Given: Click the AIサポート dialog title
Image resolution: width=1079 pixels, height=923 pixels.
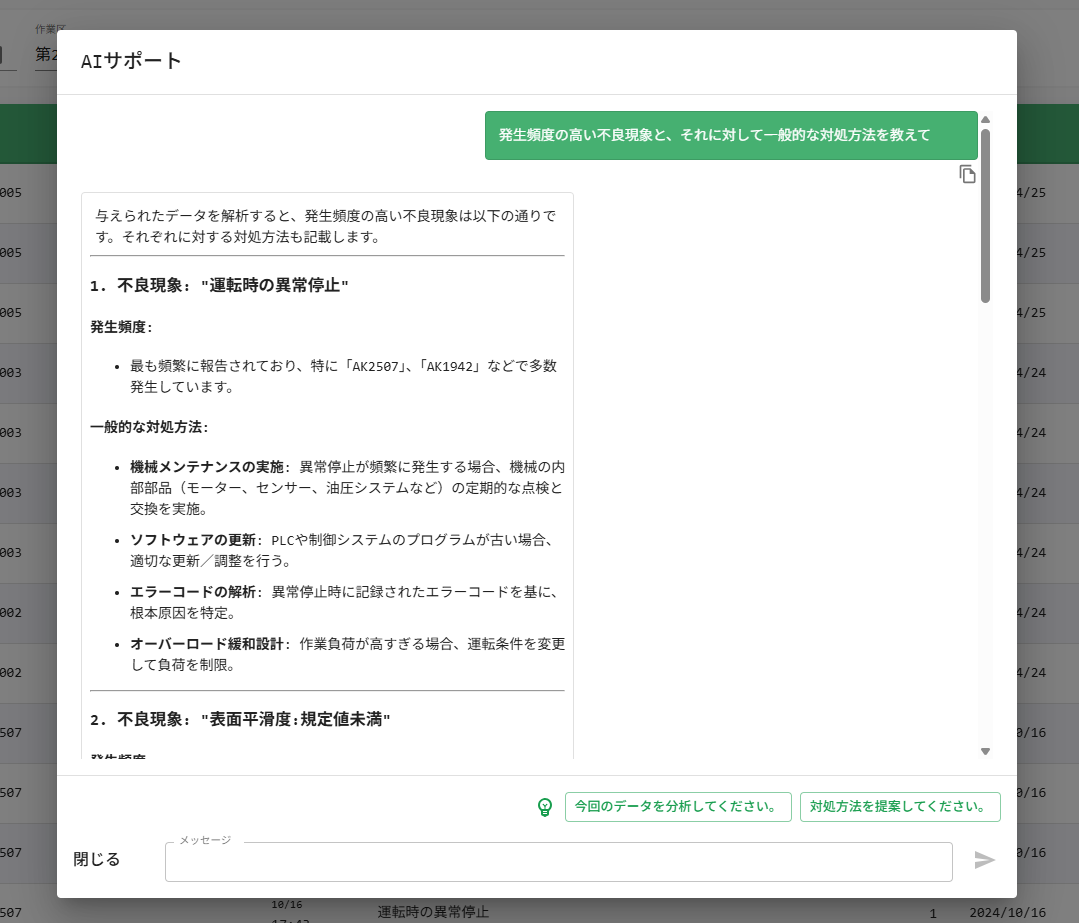Looking at the screenshot, I should 132,61.
